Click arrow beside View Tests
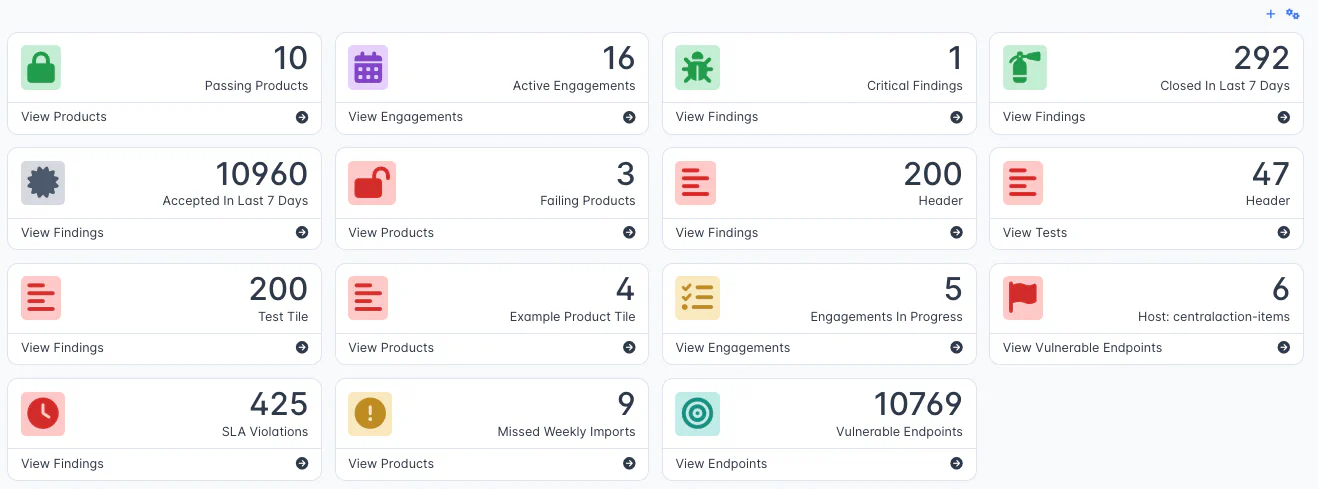 tap(1283, 233)
